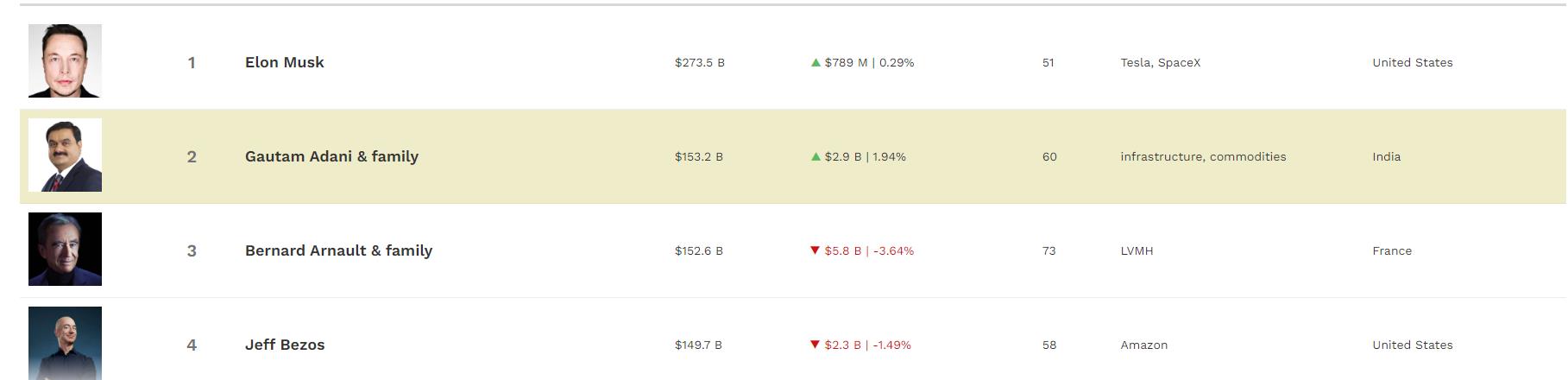Image resolution: width=1568 pixels, height=380 pixels.
Task: Click the India country label
Action: point(1387,156)
